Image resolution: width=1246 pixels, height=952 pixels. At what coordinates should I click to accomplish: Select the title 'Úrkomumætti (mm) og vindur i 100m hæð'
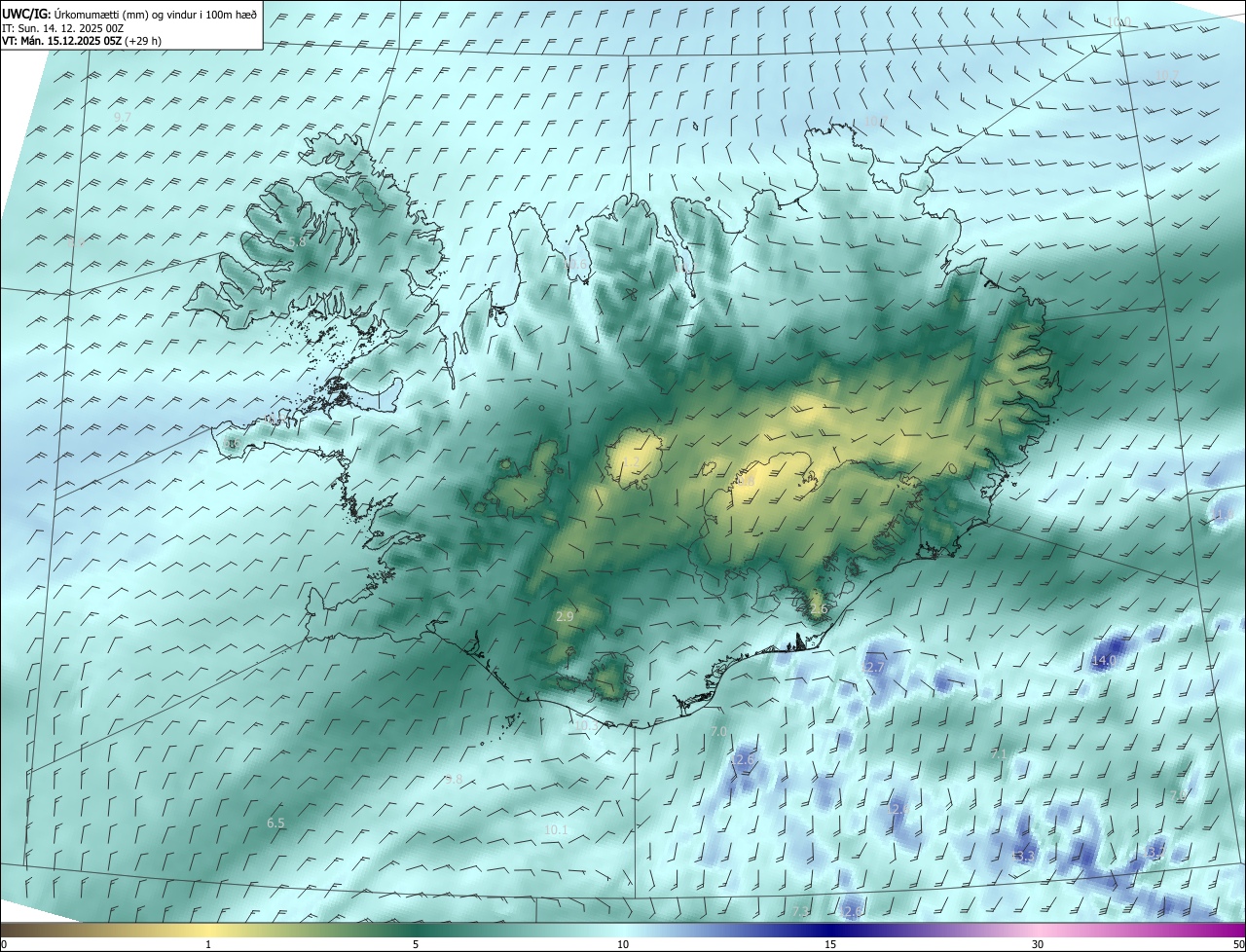point(157,15)
